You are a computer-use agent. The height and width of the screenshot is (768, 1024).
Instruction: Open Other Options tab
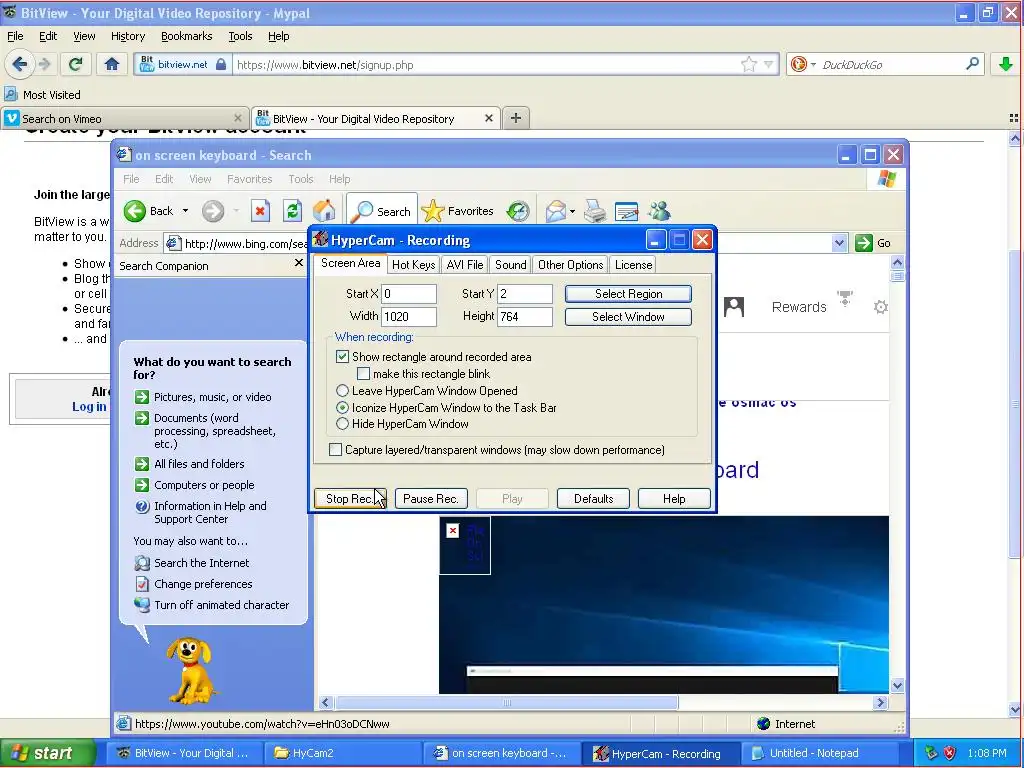570,264
